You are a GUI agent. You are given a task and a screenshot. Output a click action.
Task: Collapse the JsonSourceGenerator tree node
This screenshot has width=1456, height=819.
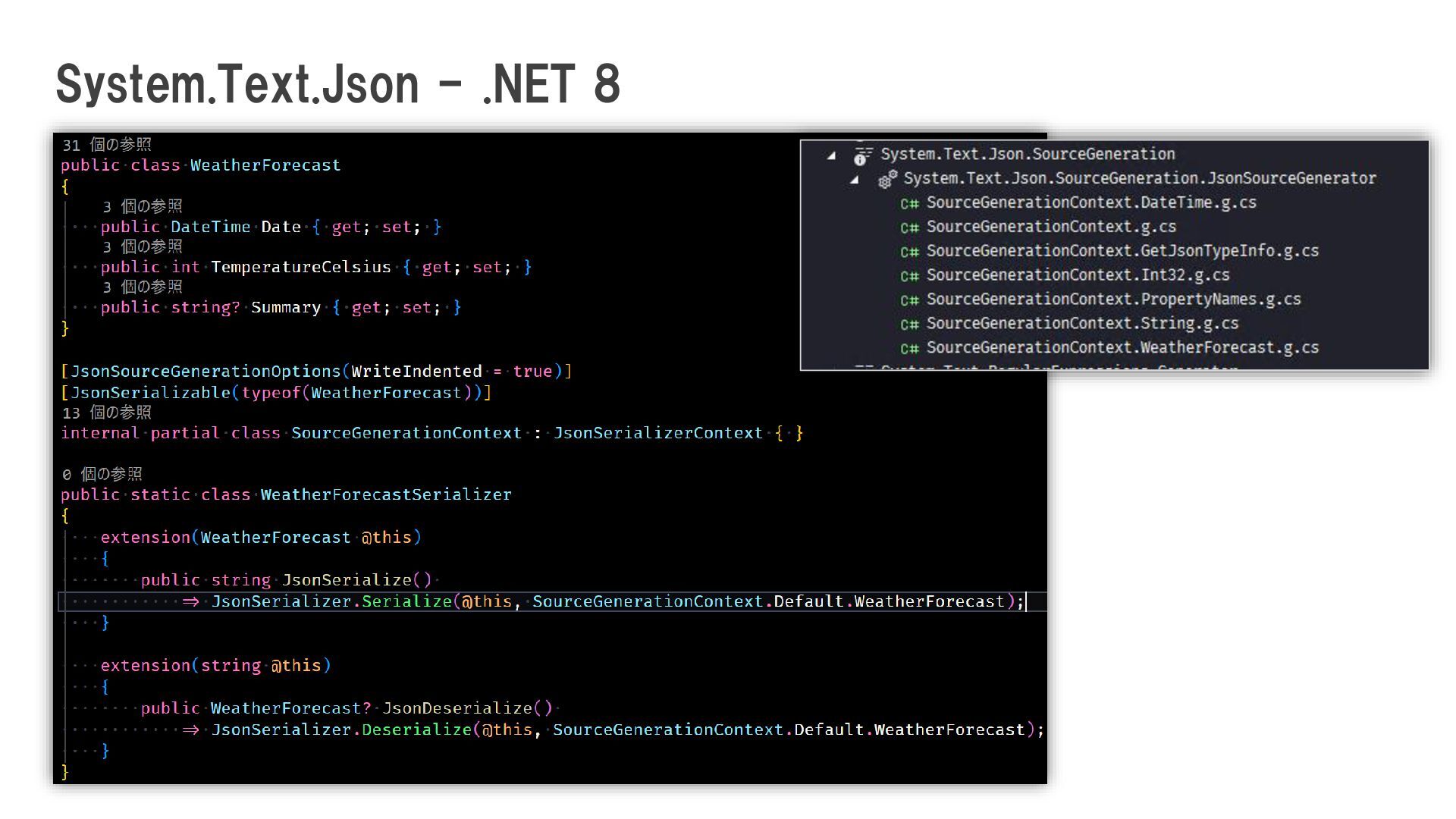pyautogui.click(x=855, y=180)
